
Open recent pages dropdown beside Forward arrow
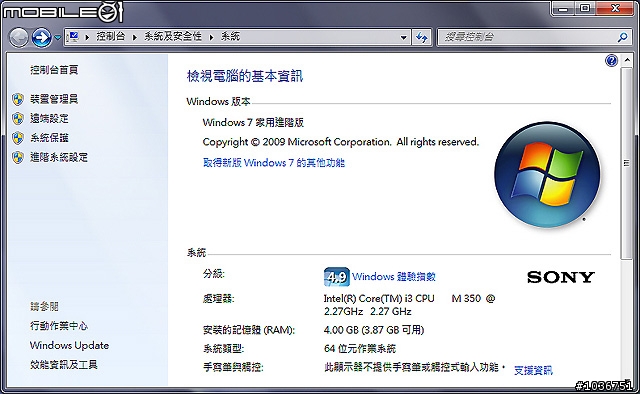click(x=58, y=38)
